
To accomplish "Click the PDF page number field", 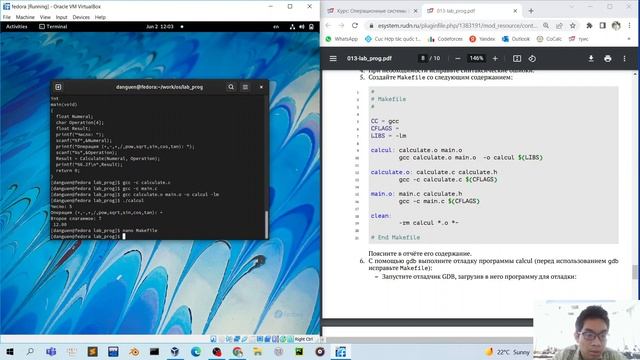I will tap(423, 58).
